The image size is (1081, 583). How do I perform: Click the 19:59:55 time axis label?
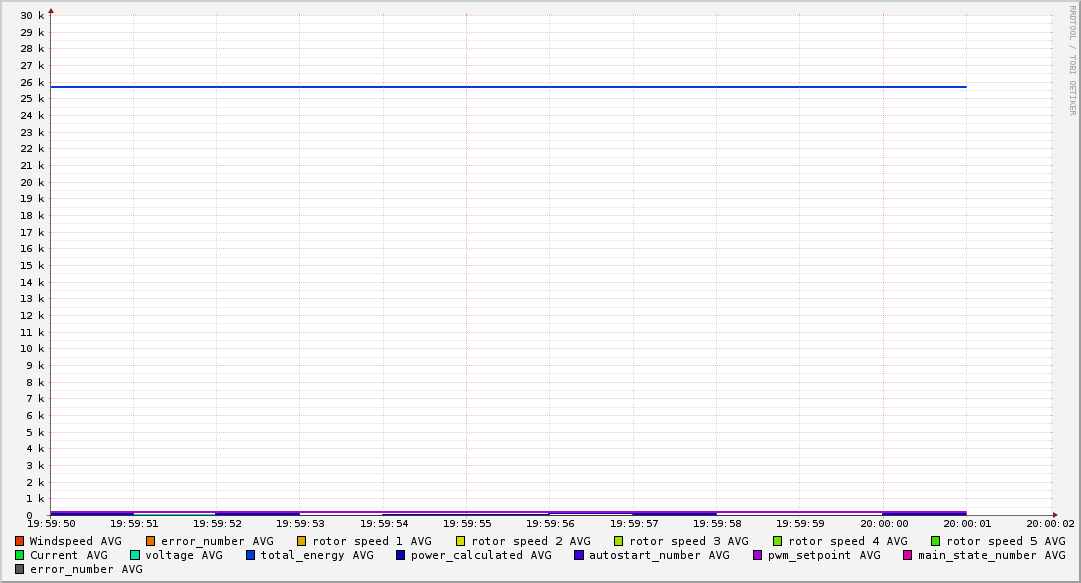(x=467, y=523)
